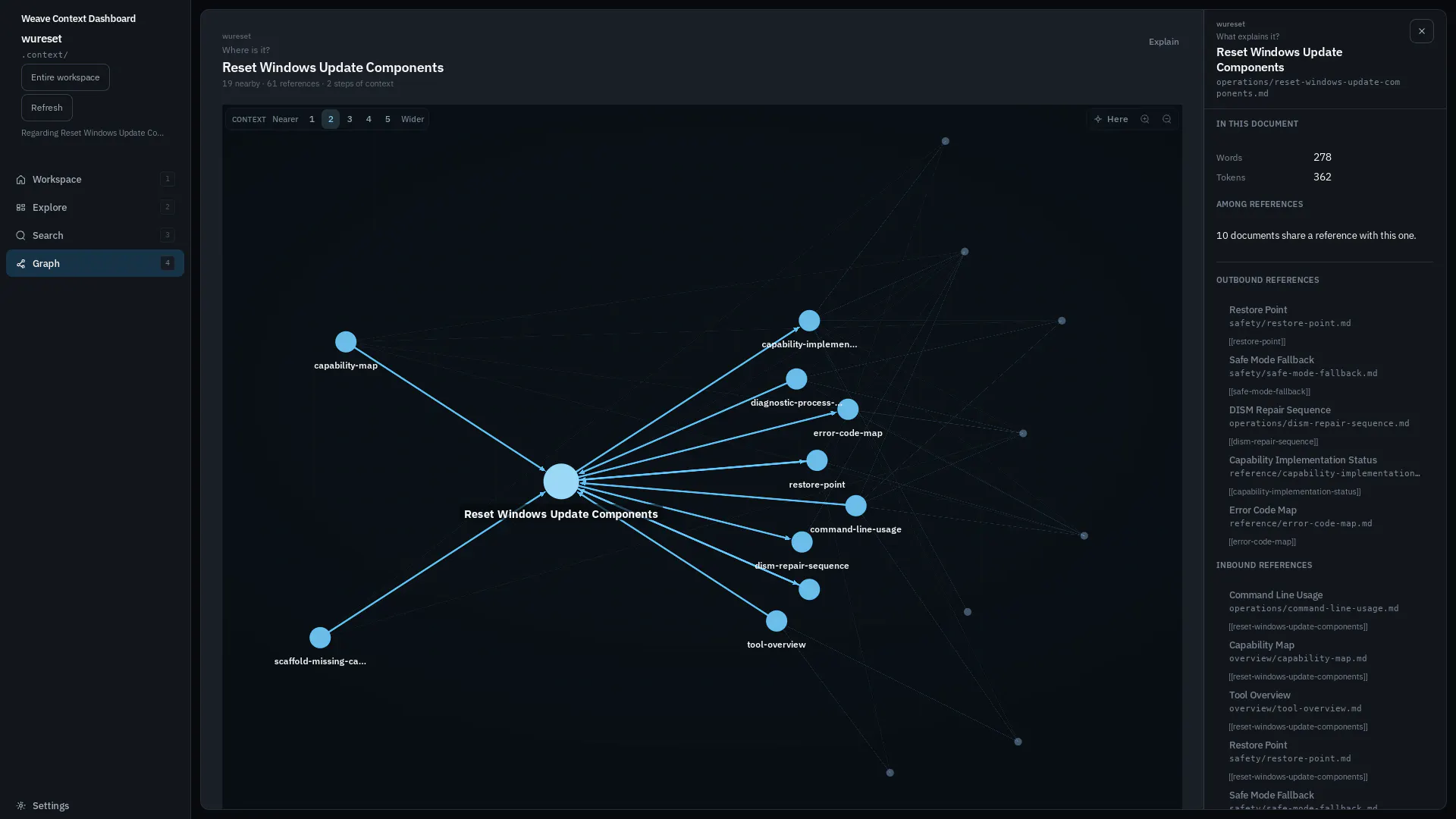Open the Settings gear icon

(20, 806)
